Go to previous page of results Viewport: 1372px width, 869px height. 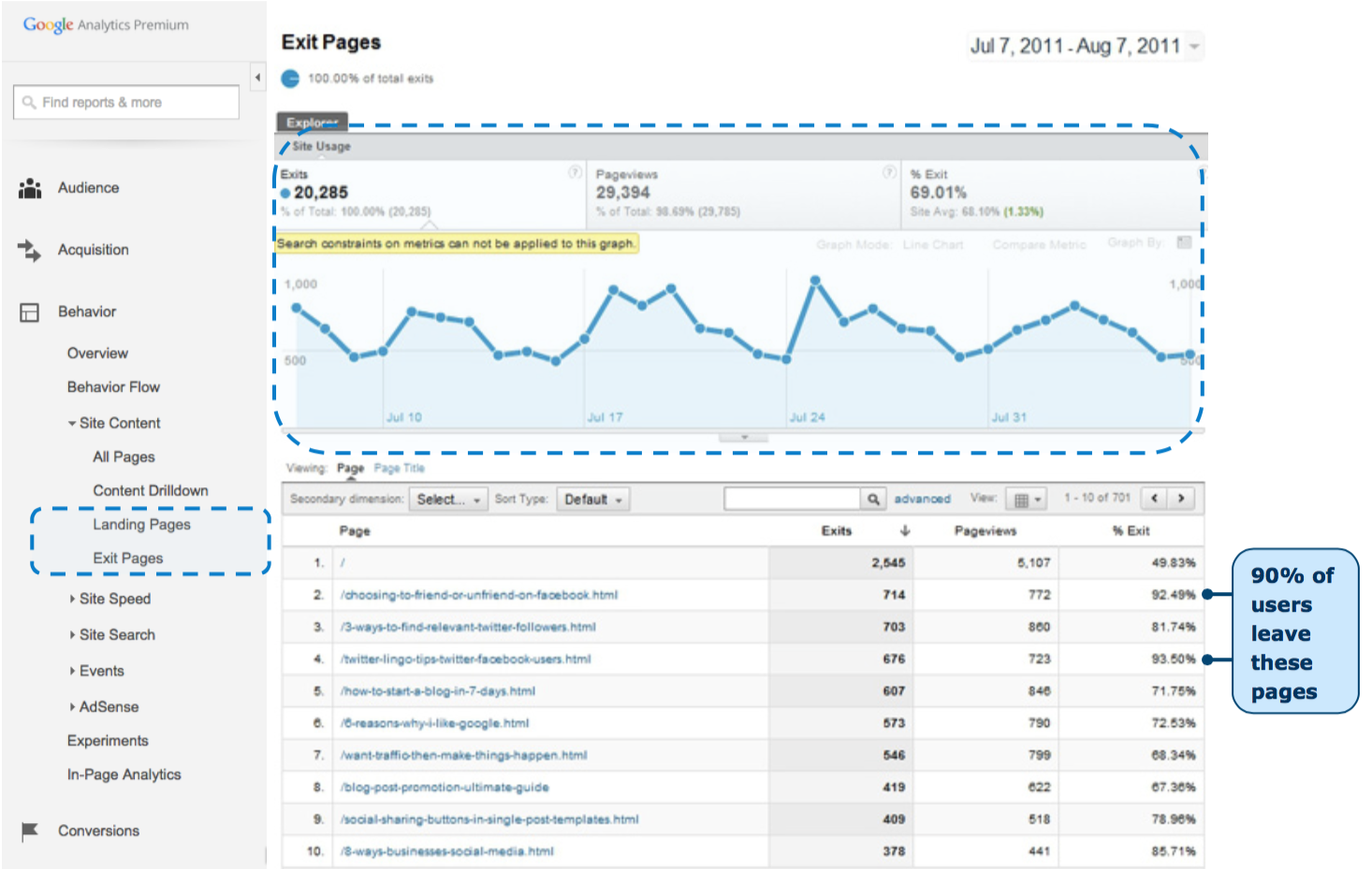1155,499
